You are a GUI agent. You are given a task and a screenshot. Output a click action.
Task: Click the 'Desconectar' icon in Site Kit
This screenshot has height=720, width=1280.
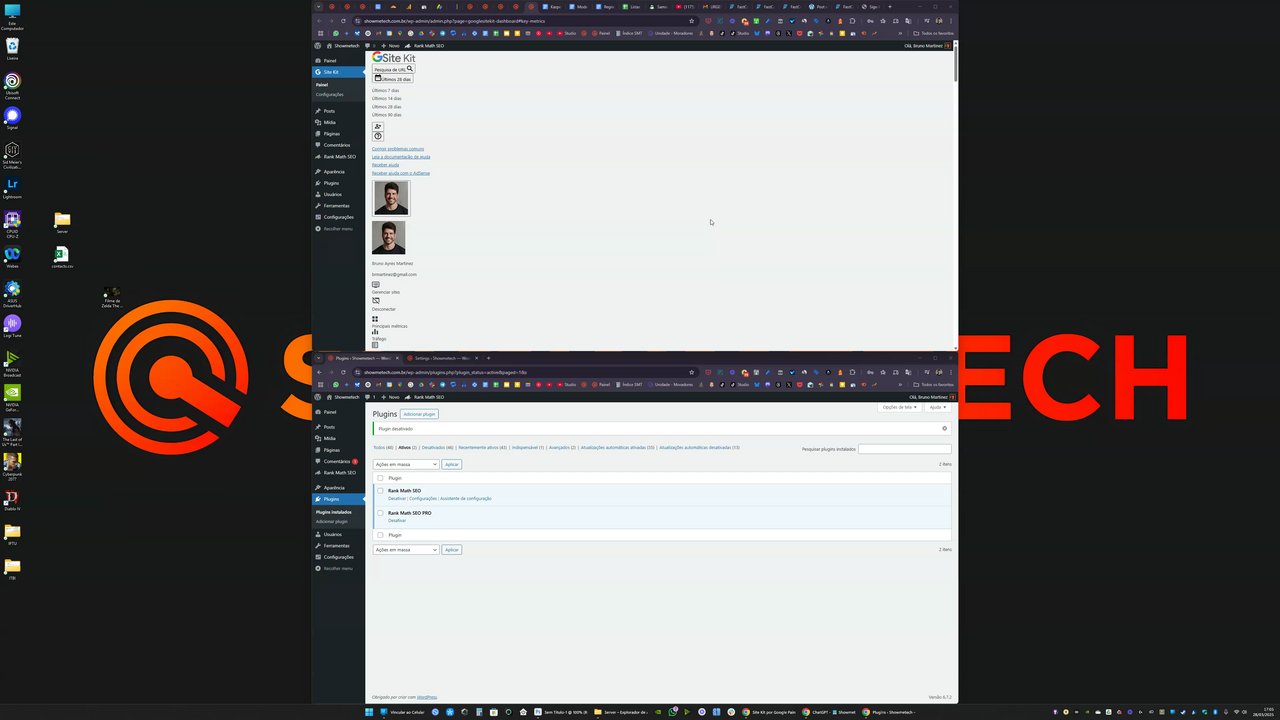point(376,301)
